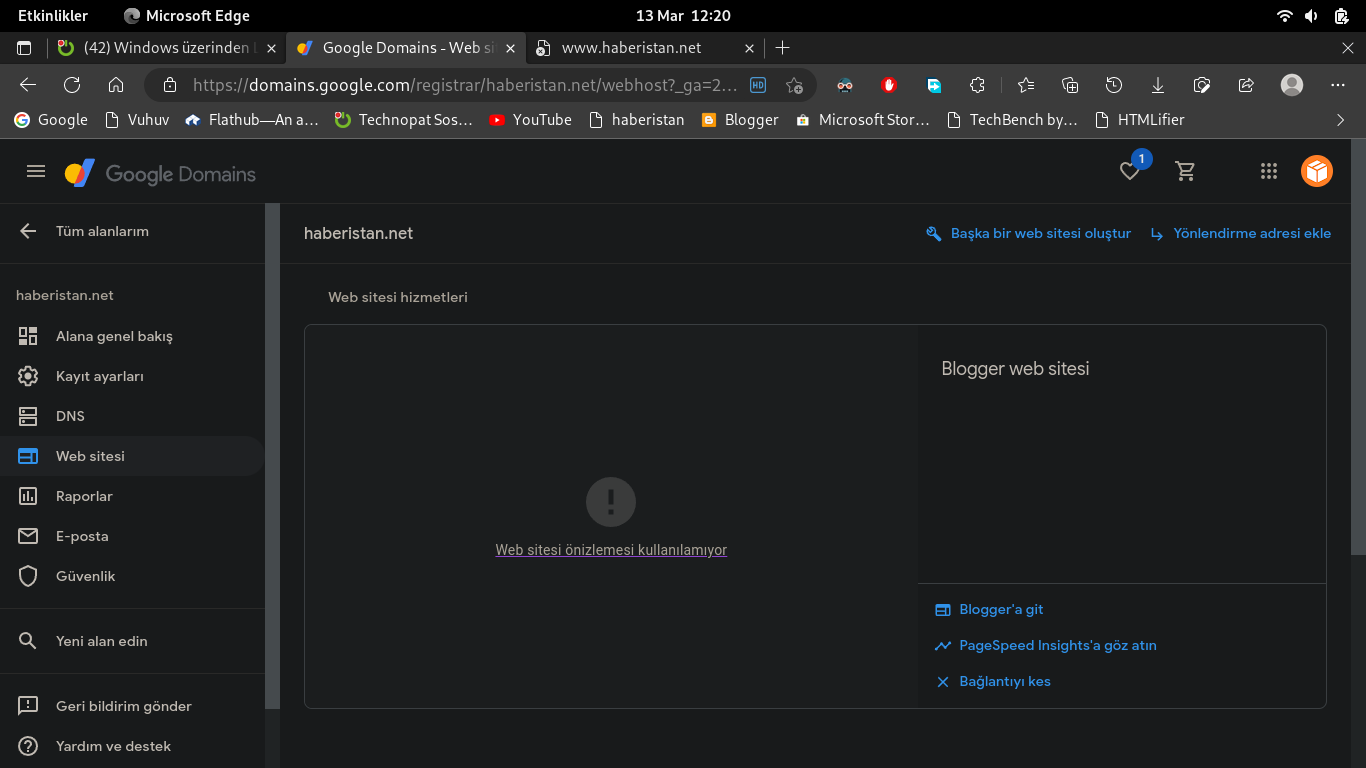Screen dimensions: 1366x768
Task: Open a new tab
Action: 782,47
